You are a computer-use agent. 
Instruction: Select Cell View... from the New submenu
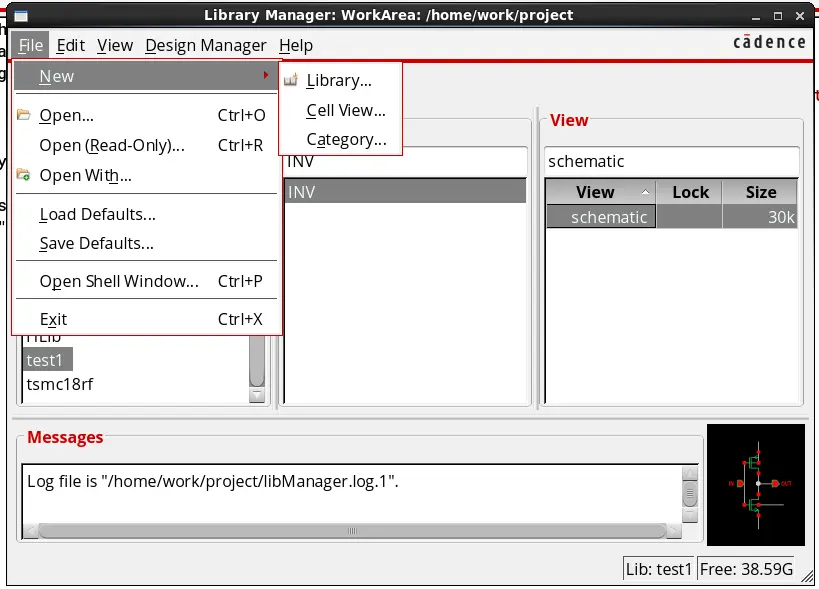(341, 110)
